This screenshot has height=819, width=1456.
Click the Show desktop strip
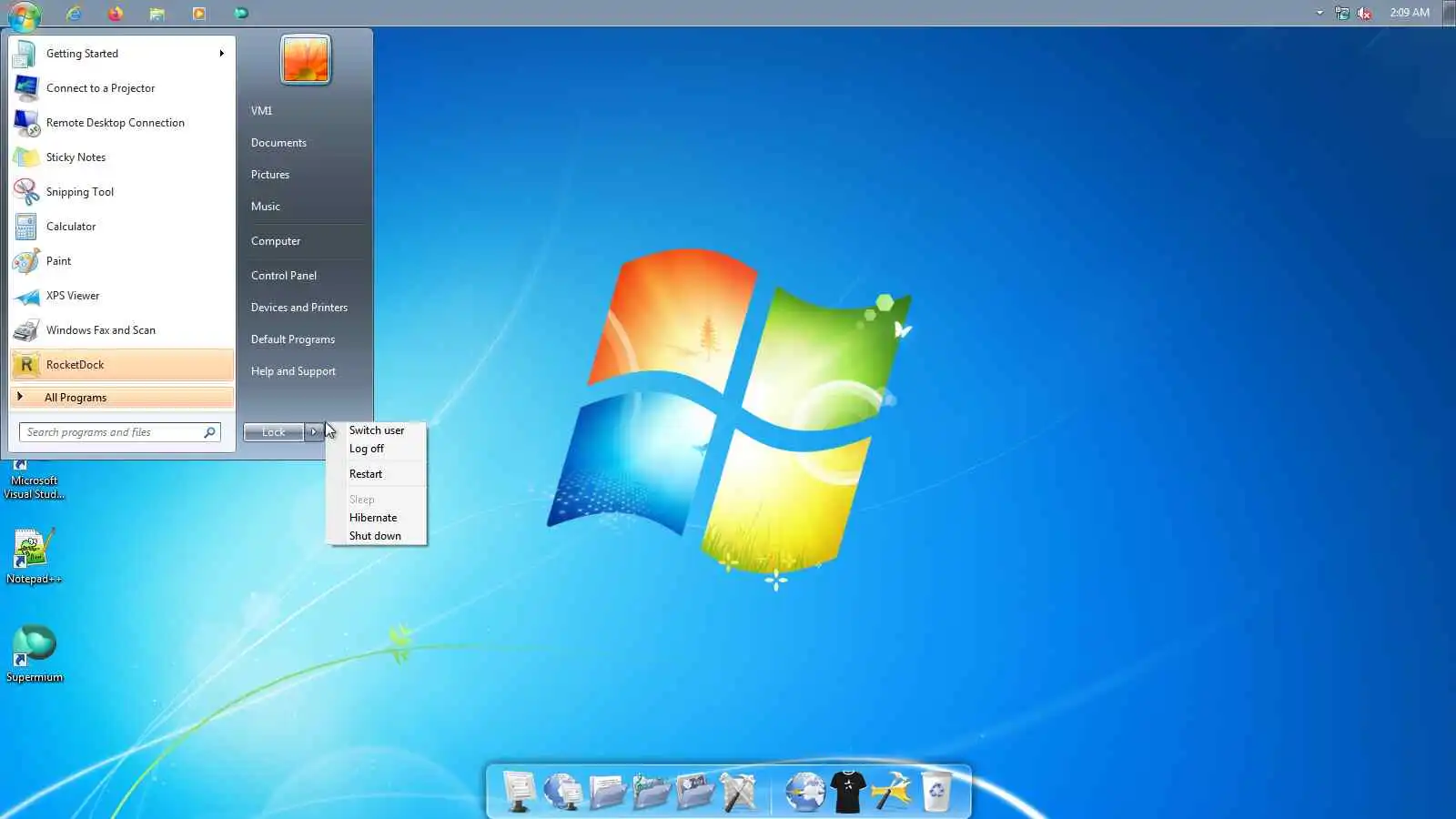tap(1450, 13)
